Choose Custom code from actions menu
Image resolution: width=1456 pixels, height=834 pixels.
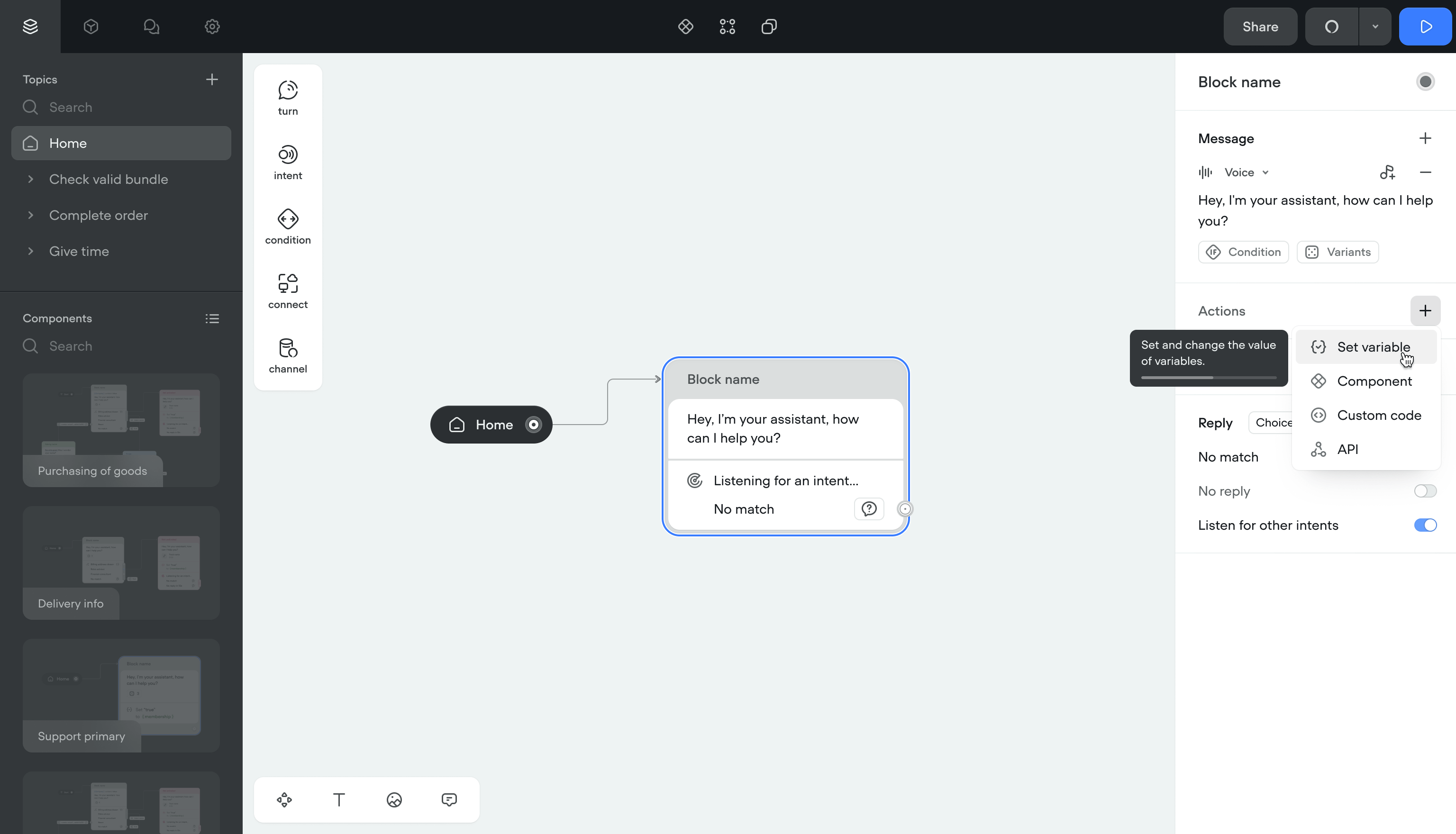pyautogui.click(x=1379, y=415)
